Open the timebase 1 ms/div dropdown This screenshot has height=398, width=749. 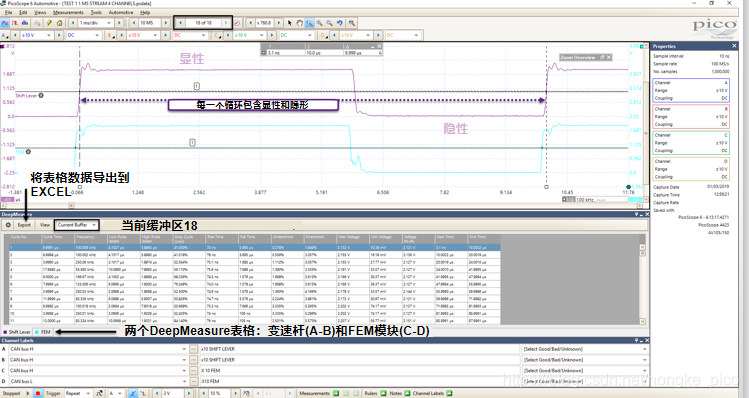(x=96, y=23)
